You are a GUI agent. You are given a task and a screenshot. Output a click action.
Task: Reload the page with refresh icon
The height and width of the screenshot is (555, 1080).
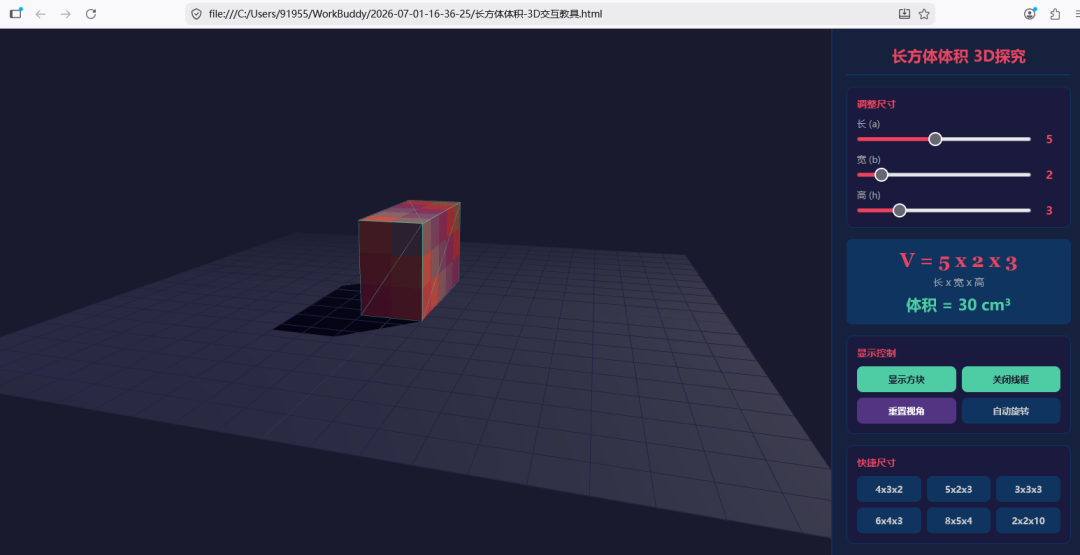coord(91,14)
